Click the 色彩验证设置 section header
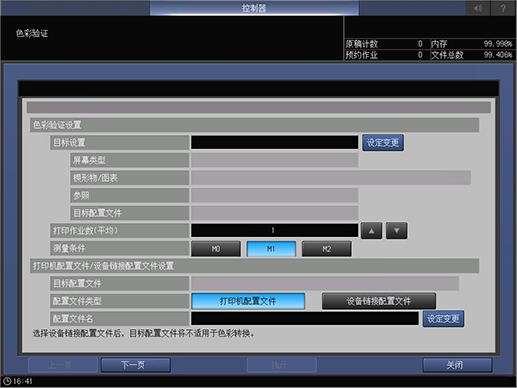 point(254,125)
